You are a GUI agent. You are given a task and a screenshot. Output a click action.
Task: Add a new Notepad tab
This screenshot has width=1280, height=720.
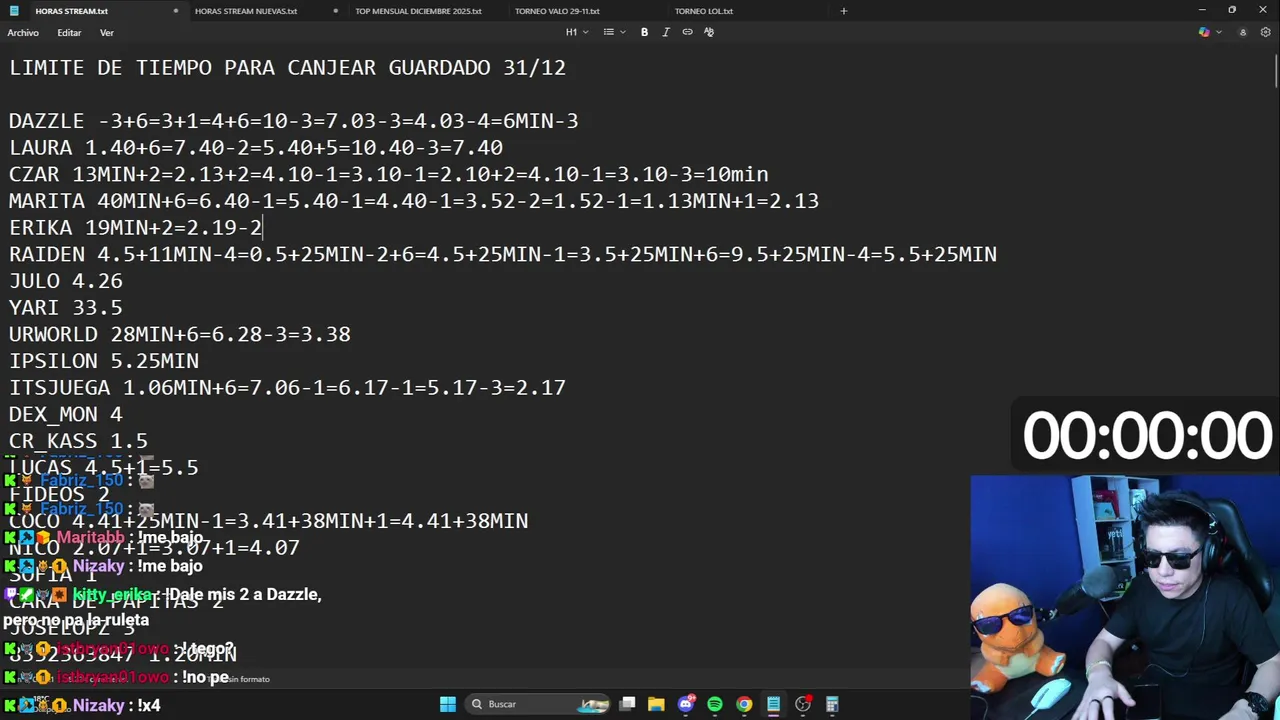pyautogui.click(x=843, y=11)
